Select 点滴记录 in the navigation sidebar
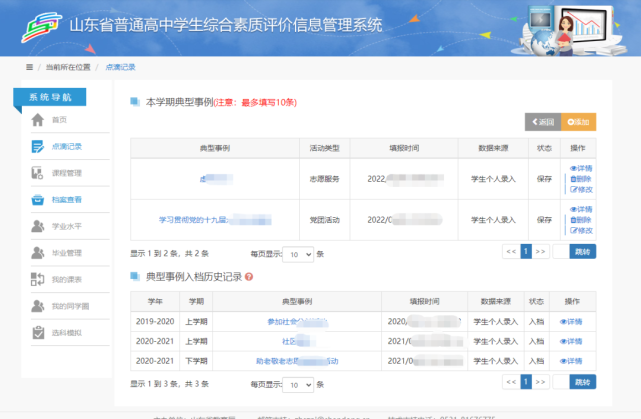The height and width of the screenshot is (419, 641). 66,146
